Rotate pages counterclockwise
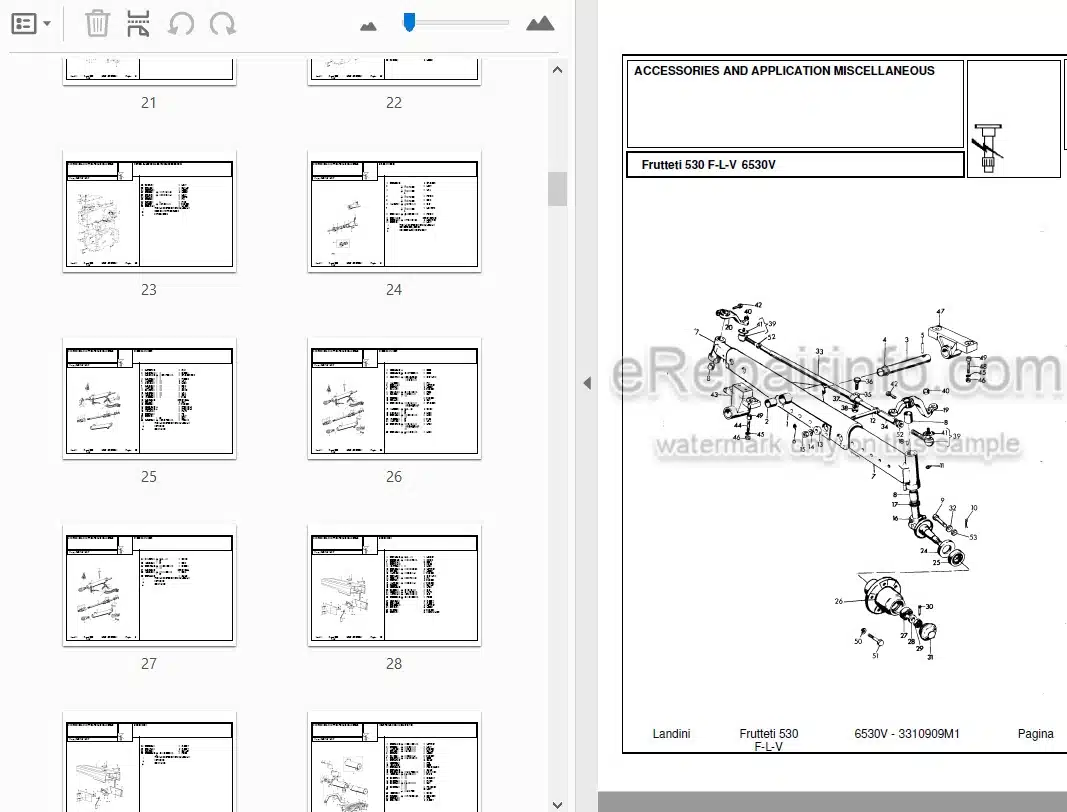 pyautogui.click(x=181, y=25)
